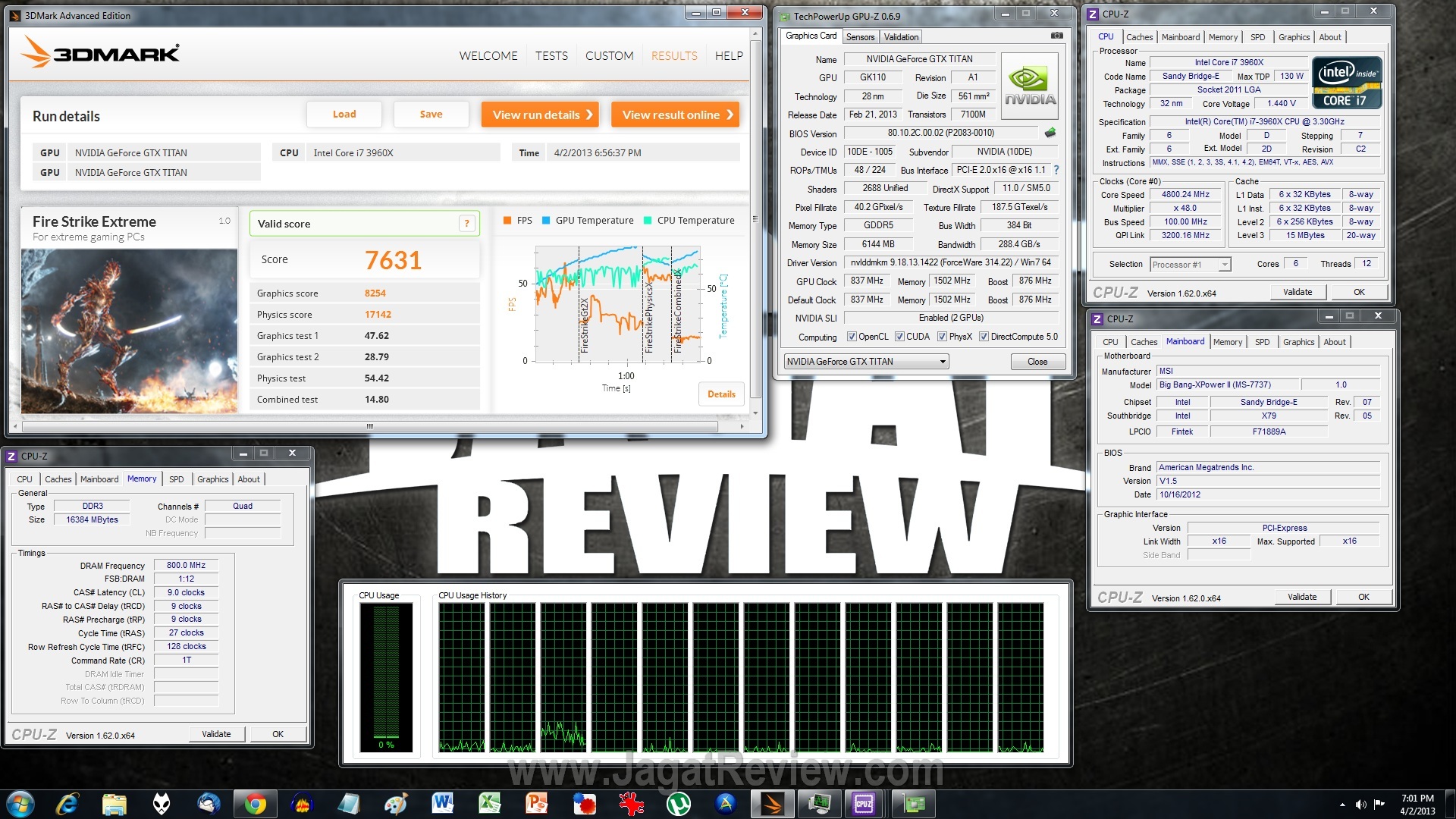This screenshot has width=1456, height=819.
Task: Click the CPU-Z taskbar icon
Action: pyautogui.click(x=864, y=804)
